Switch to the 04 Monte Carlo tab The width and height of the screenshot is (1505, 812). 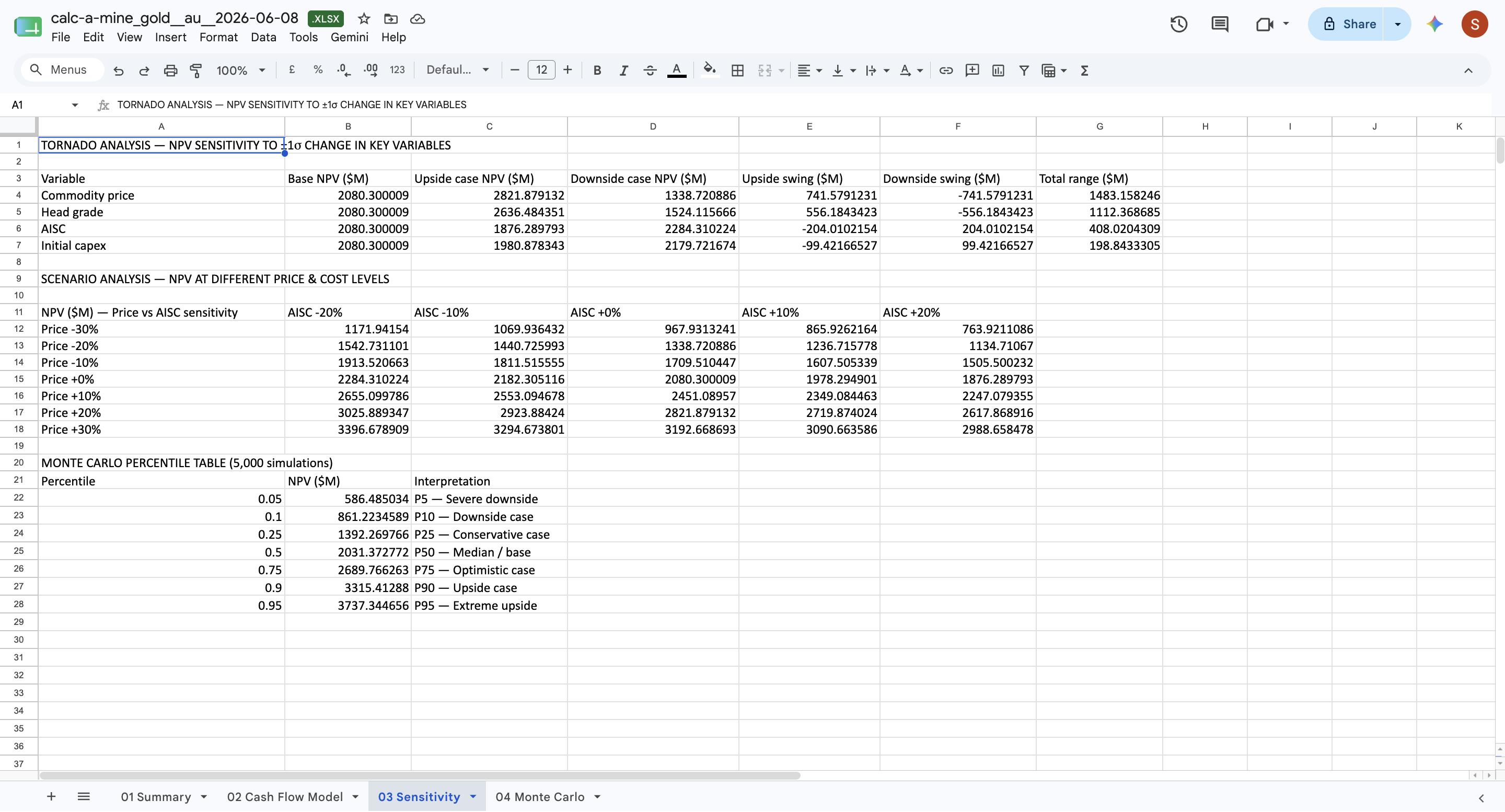540,797
